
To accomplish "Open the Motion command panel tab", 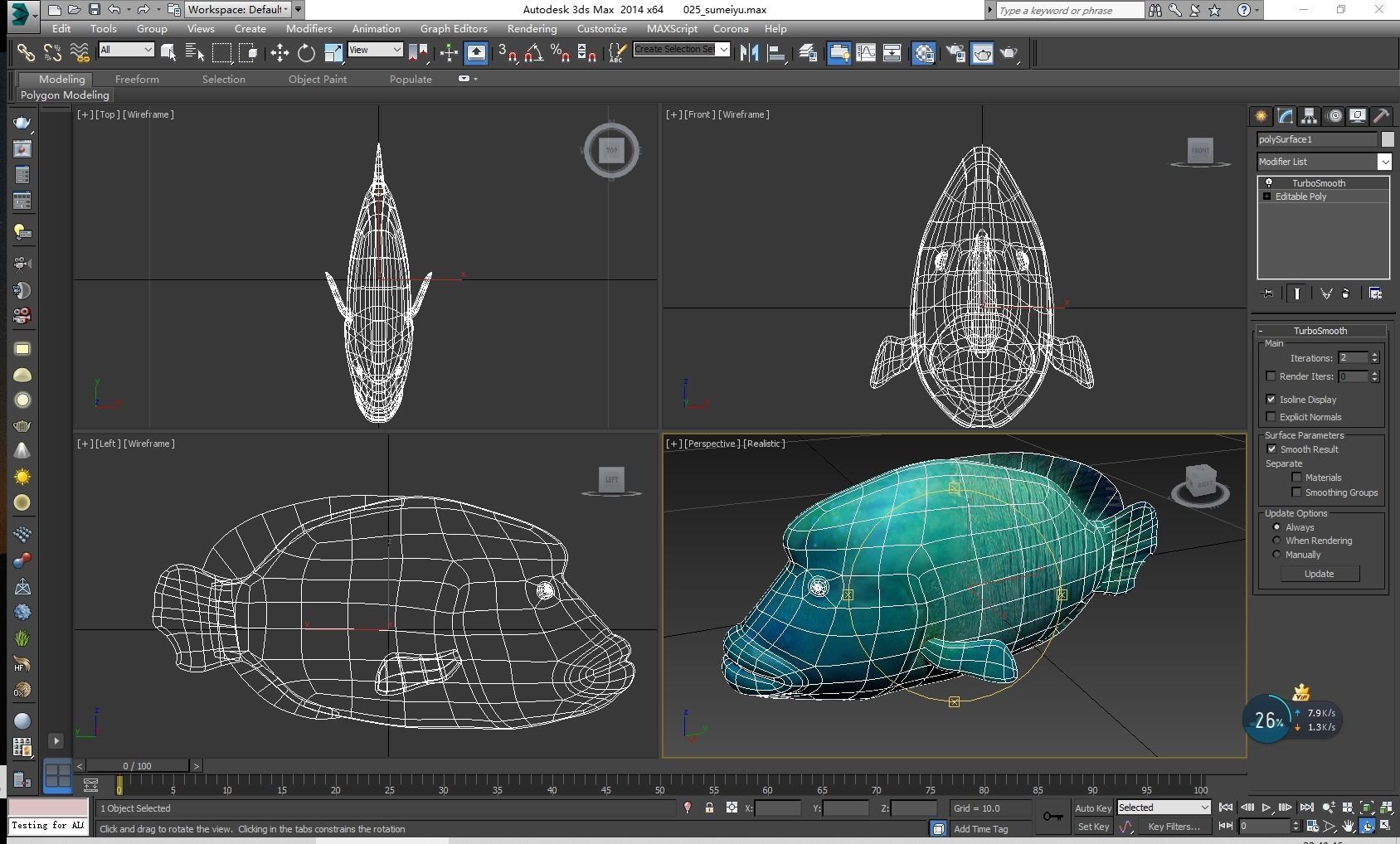I will click(1334, 116).
